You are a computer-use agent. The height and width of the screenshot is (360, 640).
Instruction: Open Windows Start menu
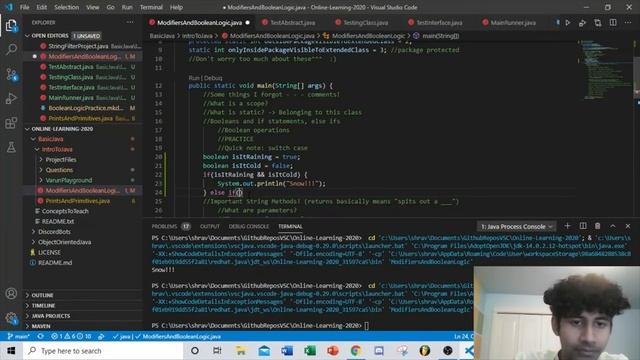(11, 351)
